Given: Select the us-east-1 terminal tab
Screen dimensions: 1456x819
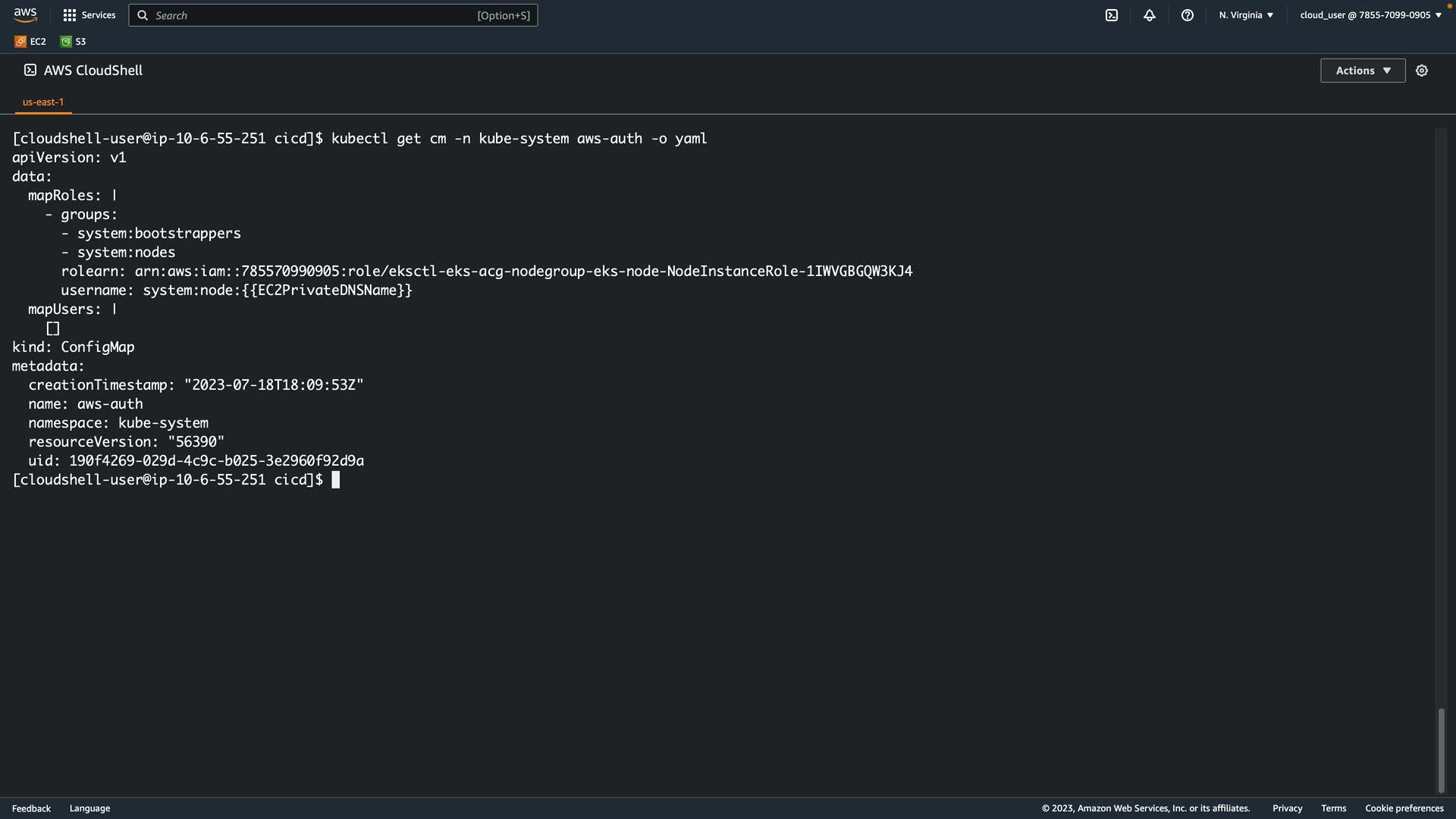Looking at the screenshot, I should click(x=43, y=102).
